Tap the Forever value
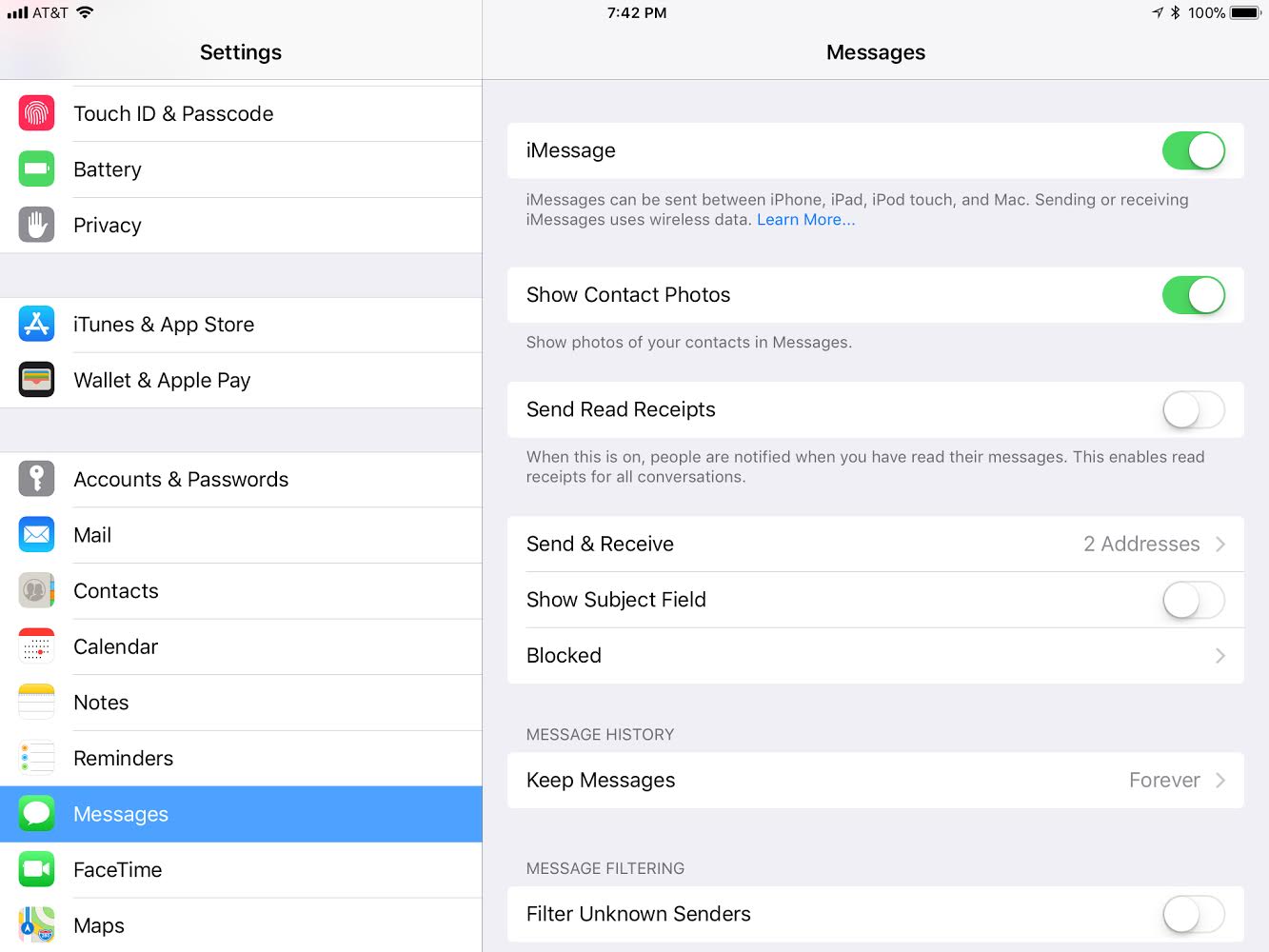 click(x=1164, y=781)
